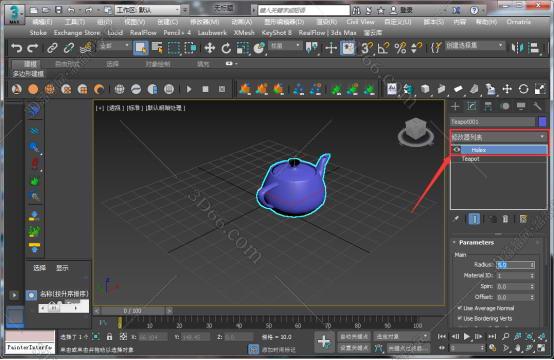Click the Mirror tool icon
The image size is (554, 360).
pos(518,48)
